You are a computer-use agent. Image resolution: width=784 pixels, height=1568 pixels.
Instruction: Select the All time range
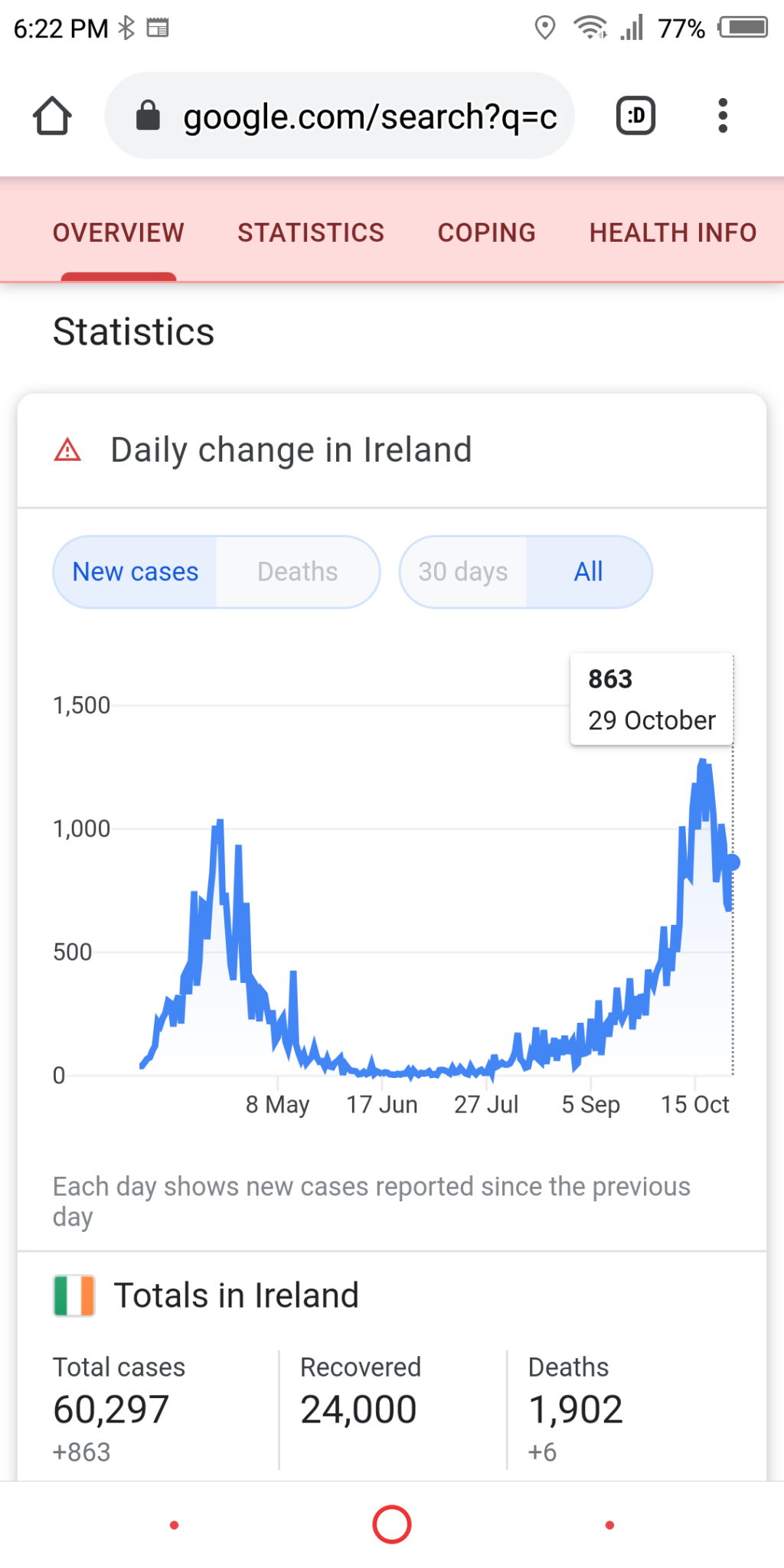click(588, 572)
